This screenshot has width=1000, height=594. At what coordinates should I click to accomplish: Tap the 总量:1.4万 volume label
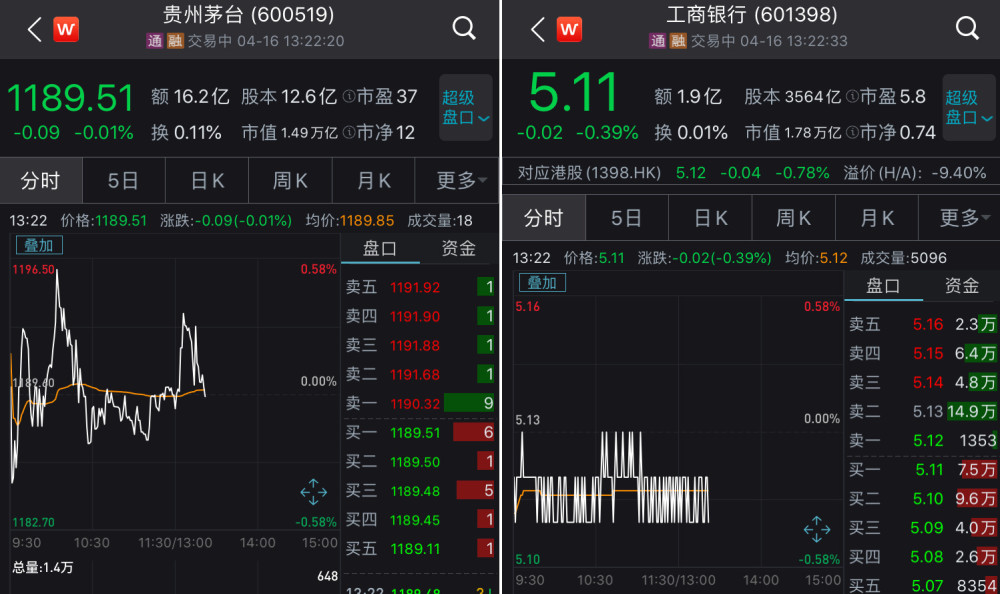point(43,567)
